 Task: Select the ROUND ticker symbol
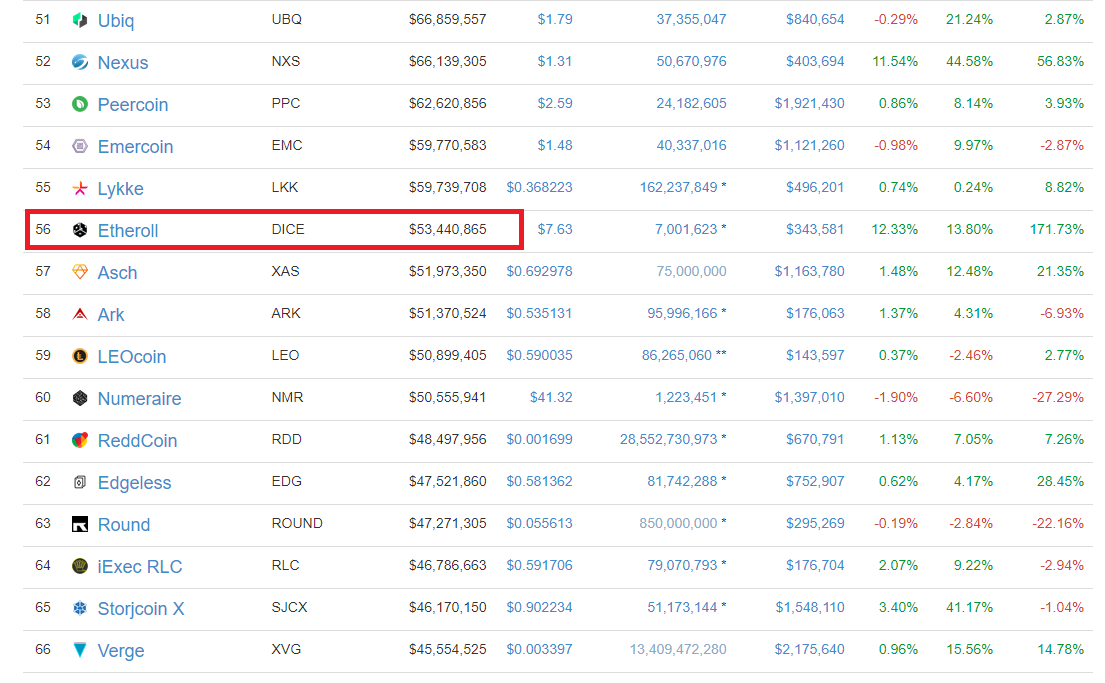297,524
